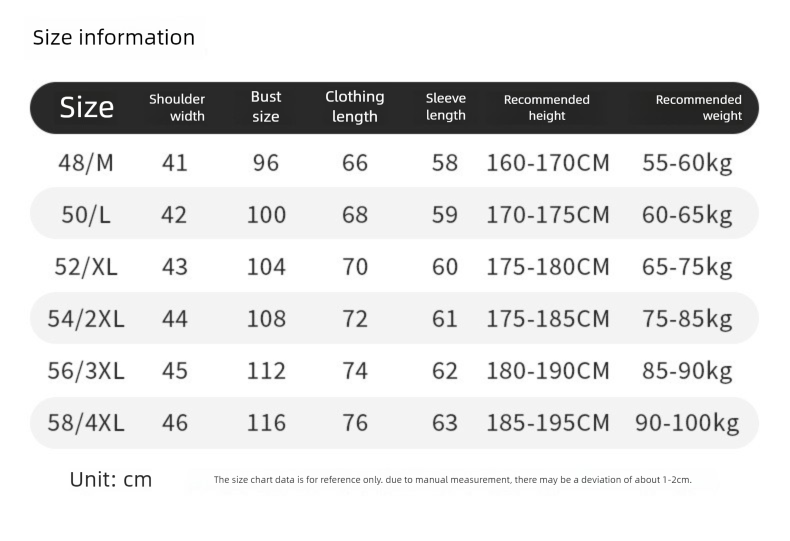This screenshot has width=790, height=541.
Task: Select the 85-90kg weight cell
Action: click(x=687, y=371)
